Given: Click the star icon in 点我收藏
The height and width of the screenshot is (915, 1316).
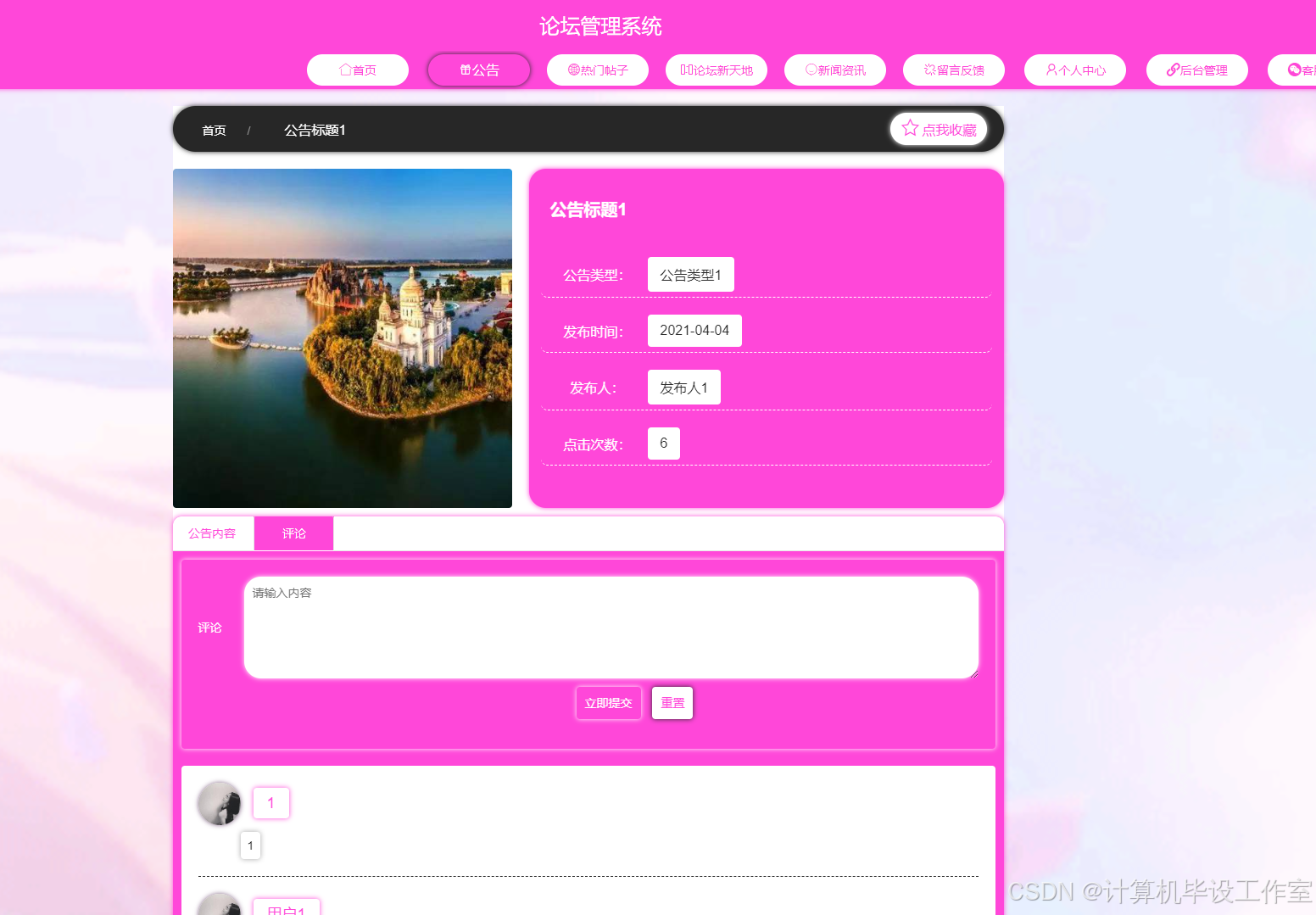Looking at the screenshot, I should coord(910,128).
